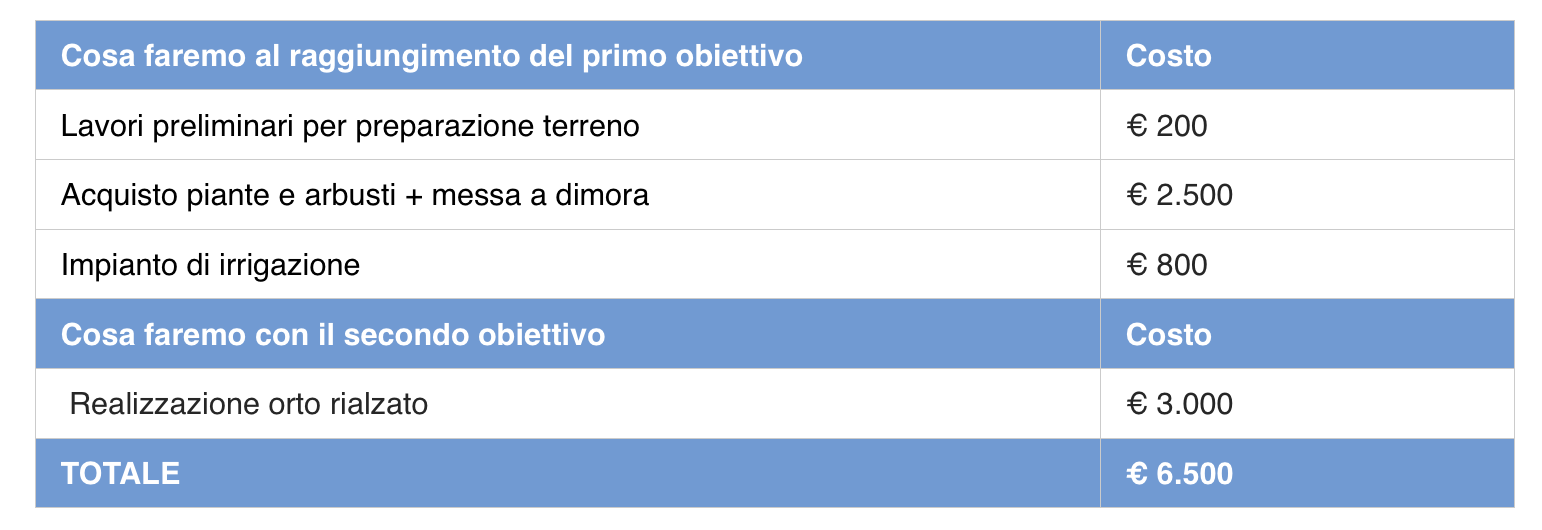Select the 'Realizzazione orto rialzato' cell
The height and width of the screenshot is (530, 1542).
249,404
